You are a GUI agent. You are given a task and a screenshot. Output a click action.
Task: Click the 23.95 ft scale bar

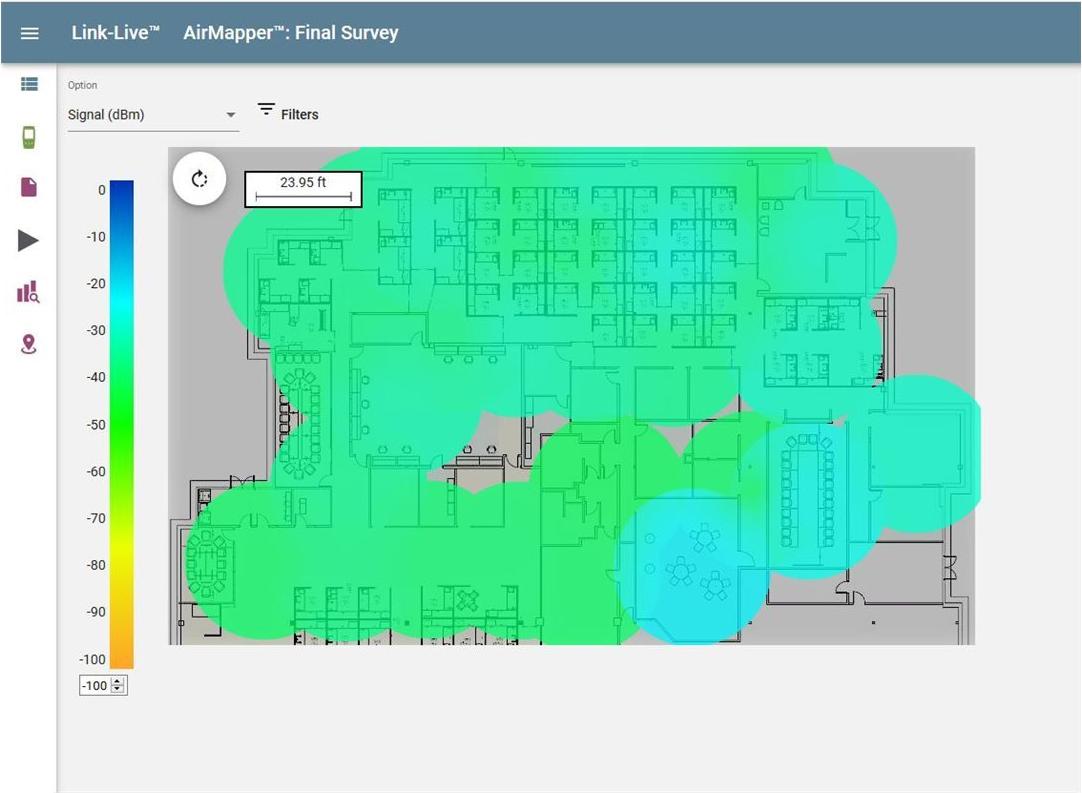point(303,188)
